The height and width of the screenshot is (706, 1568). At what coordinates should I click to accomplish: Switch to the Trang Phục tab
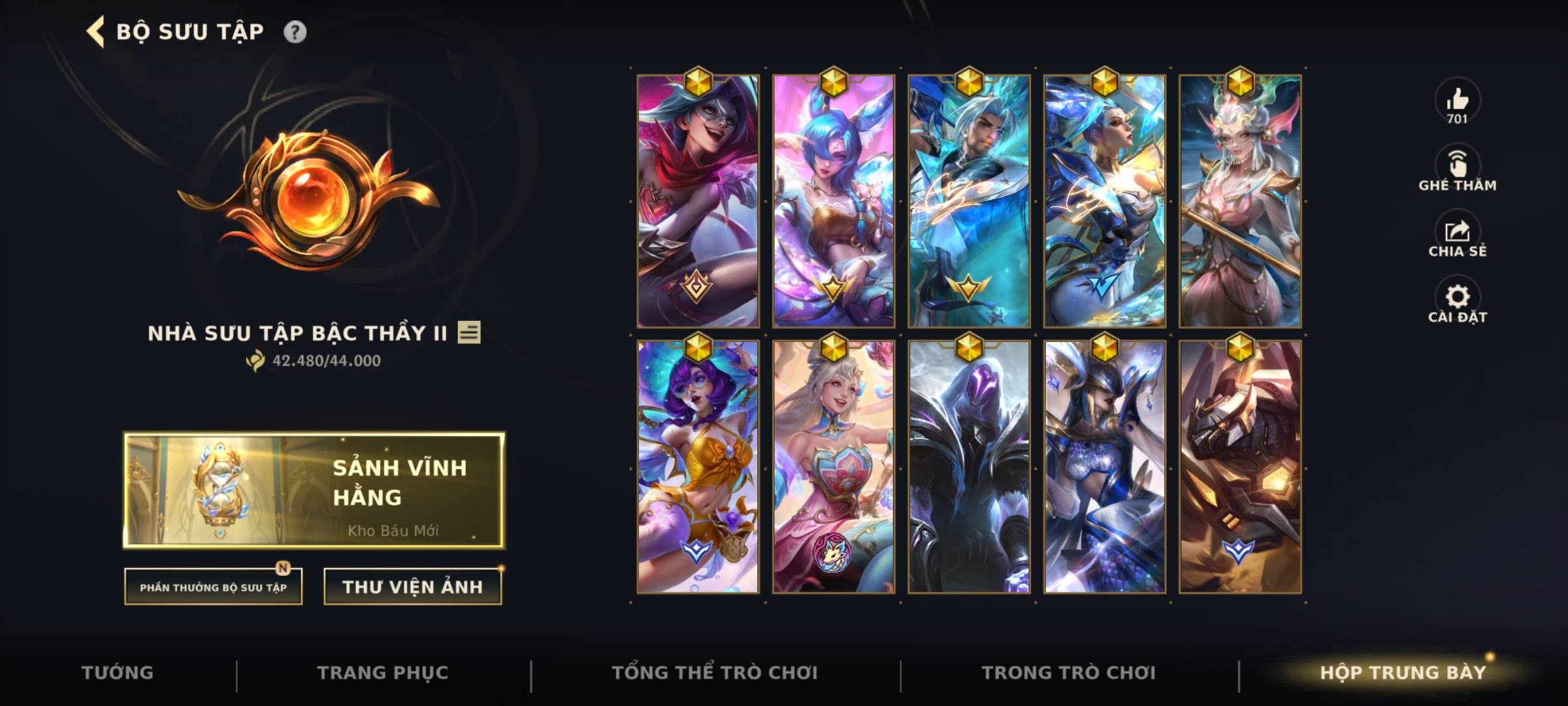[383, 673]
